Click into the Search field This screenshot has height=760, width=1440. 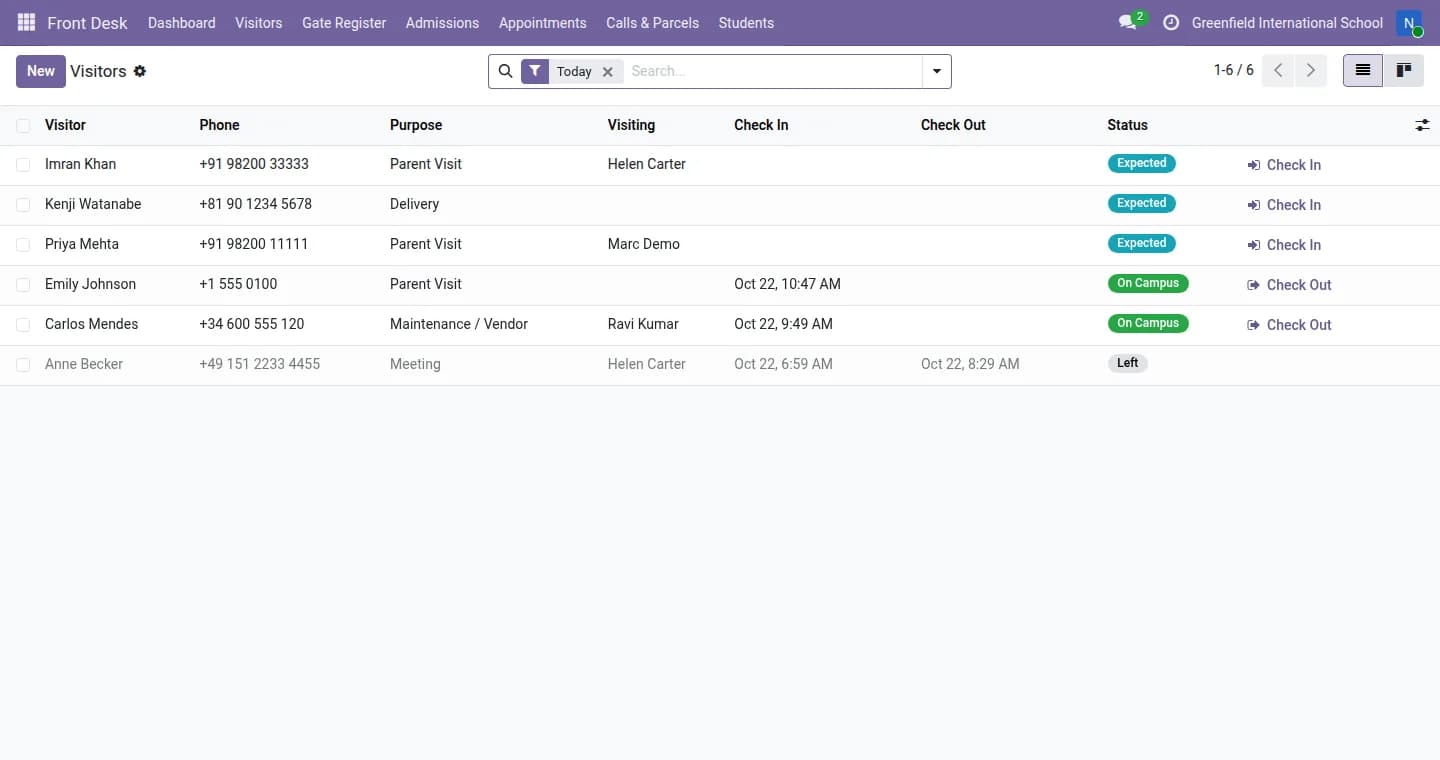click(x=773, y=71)
